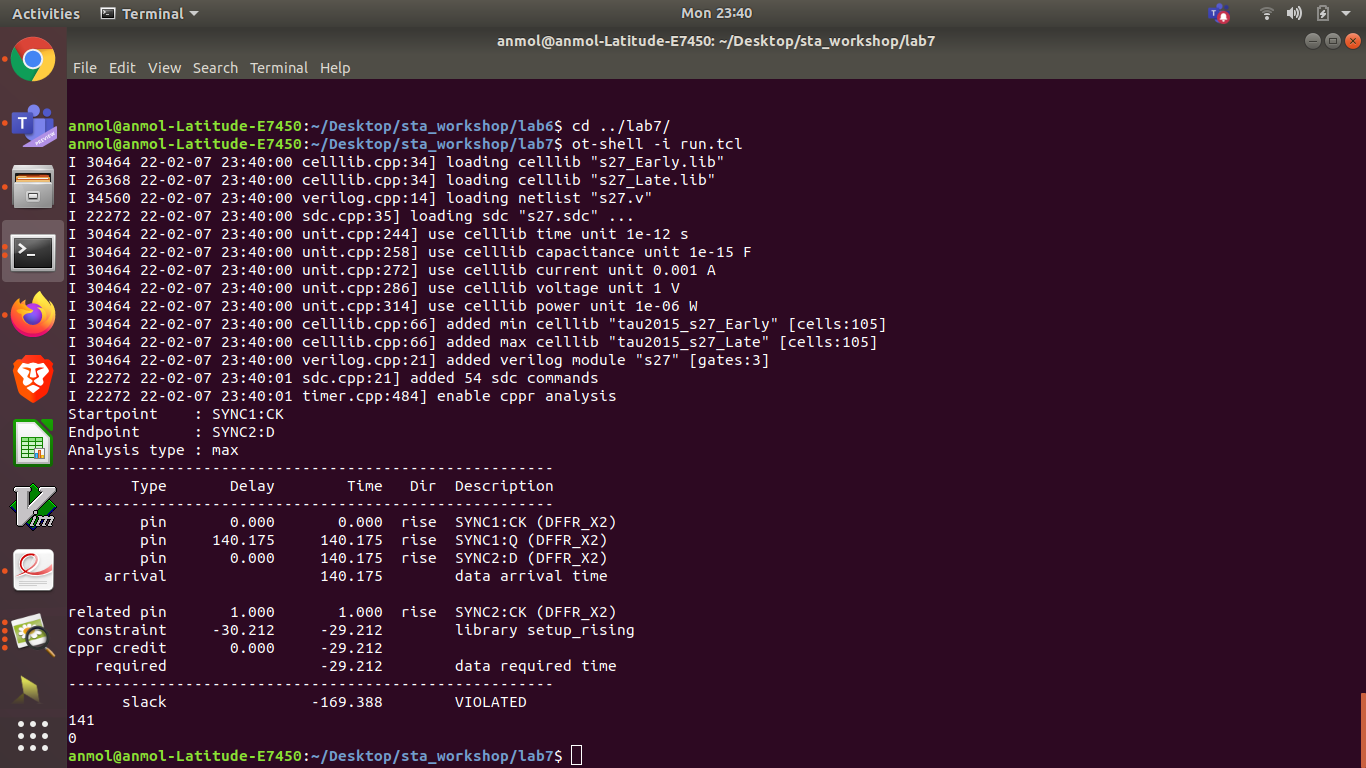Open Google Chrome from the dock
The height and width of the screenshot is (768, 1366).
click(x=33, y=60)
